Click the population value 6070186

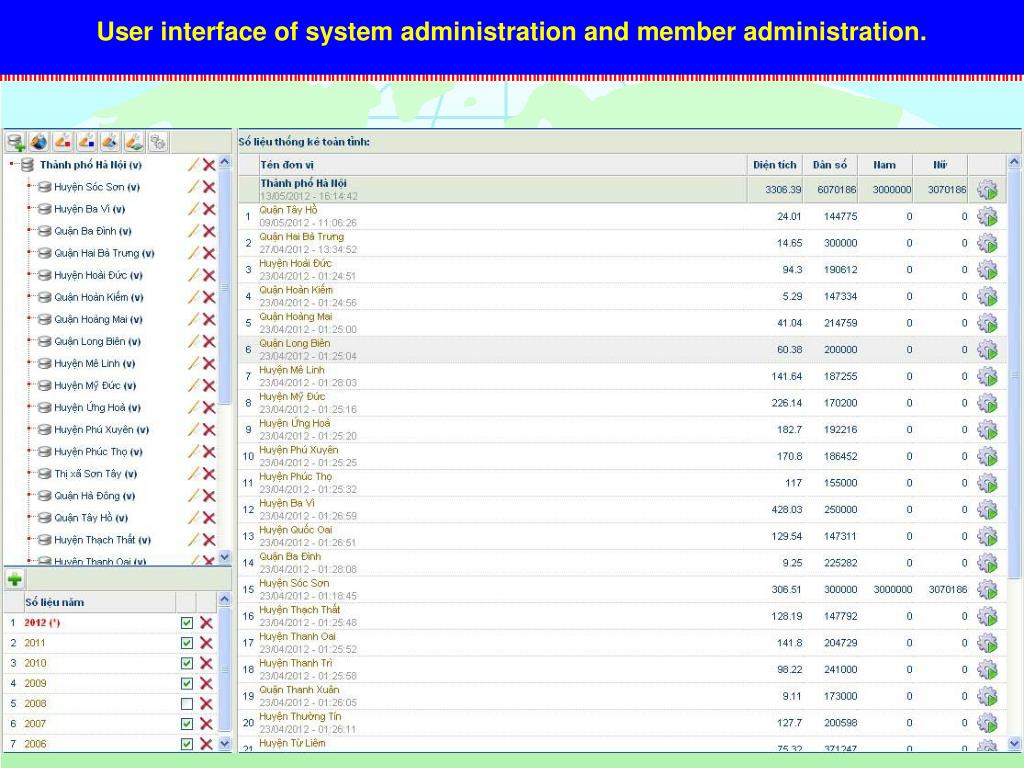click(x=837, y=190)
